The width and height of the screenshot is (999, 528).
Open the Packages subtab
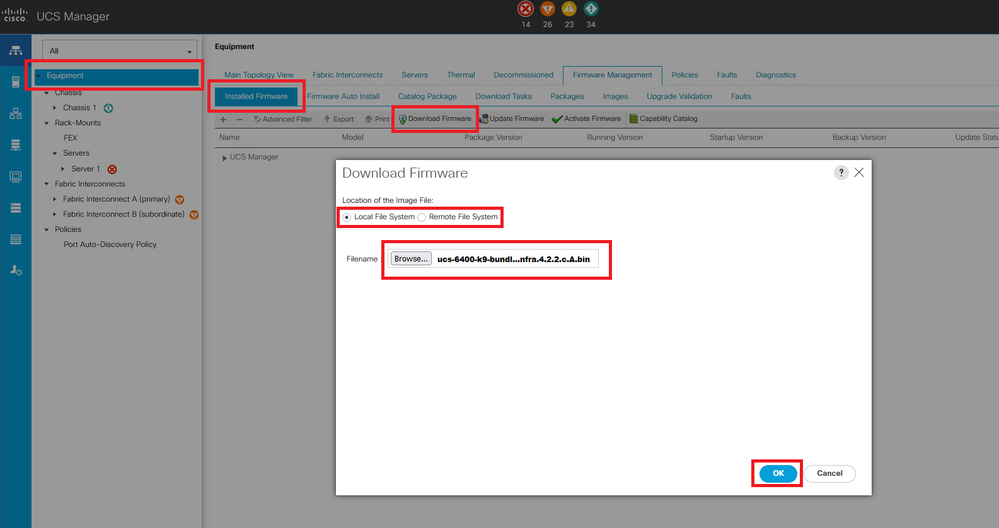[567, 96]
